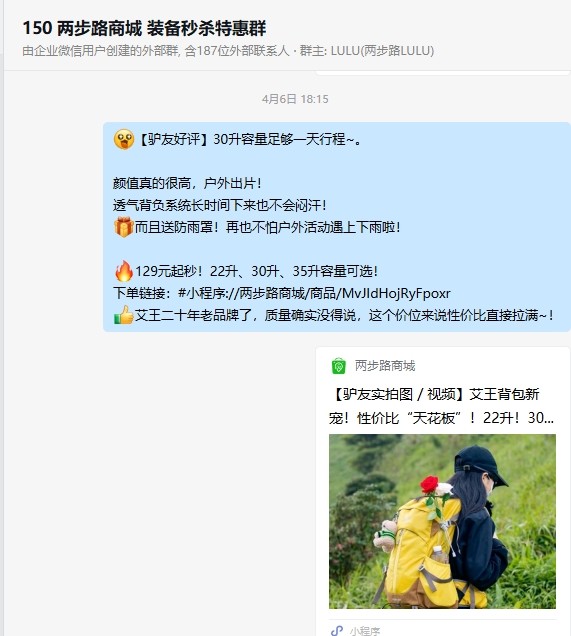Click the partially visible card above the timestamp

pyautogui.click(x=442, y=73)
